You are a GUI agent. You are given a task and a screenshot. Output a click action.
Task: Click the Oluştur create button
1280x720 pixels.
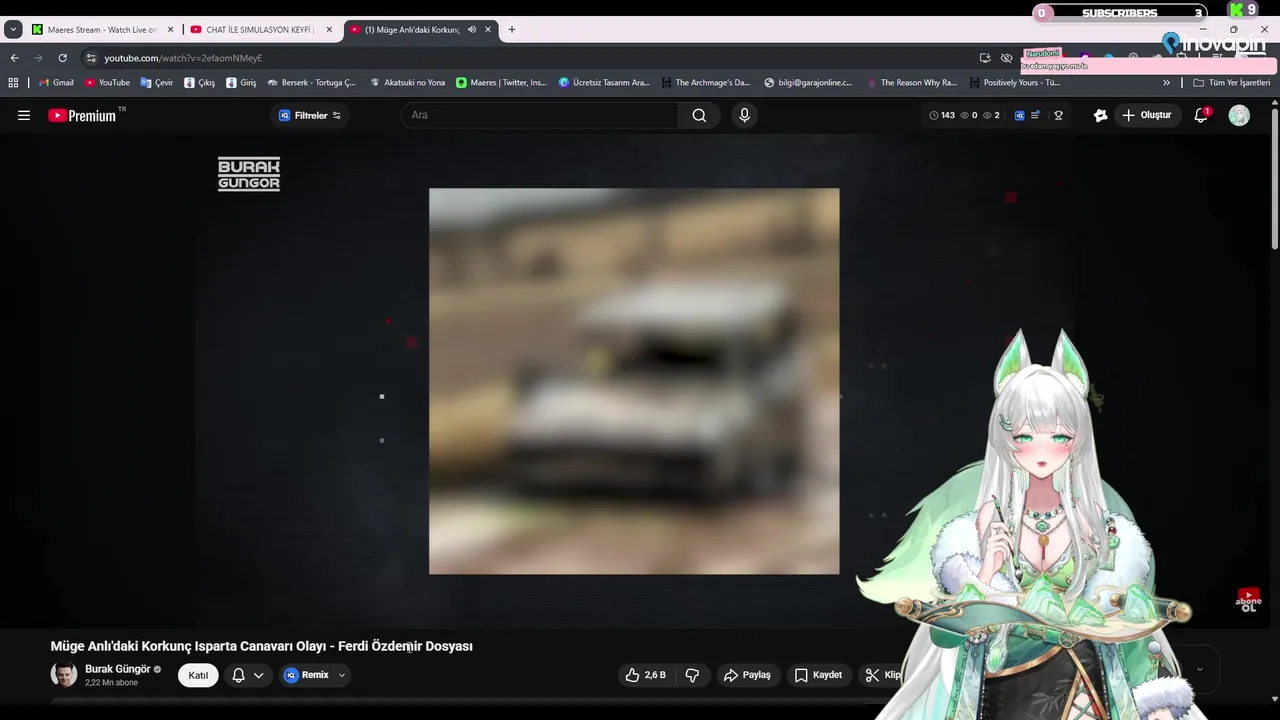[1146, 115]
